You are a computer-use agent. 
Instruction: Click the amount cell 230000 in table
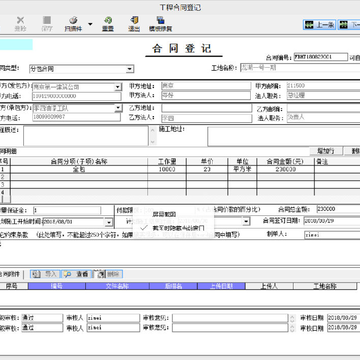click(286, 169)
